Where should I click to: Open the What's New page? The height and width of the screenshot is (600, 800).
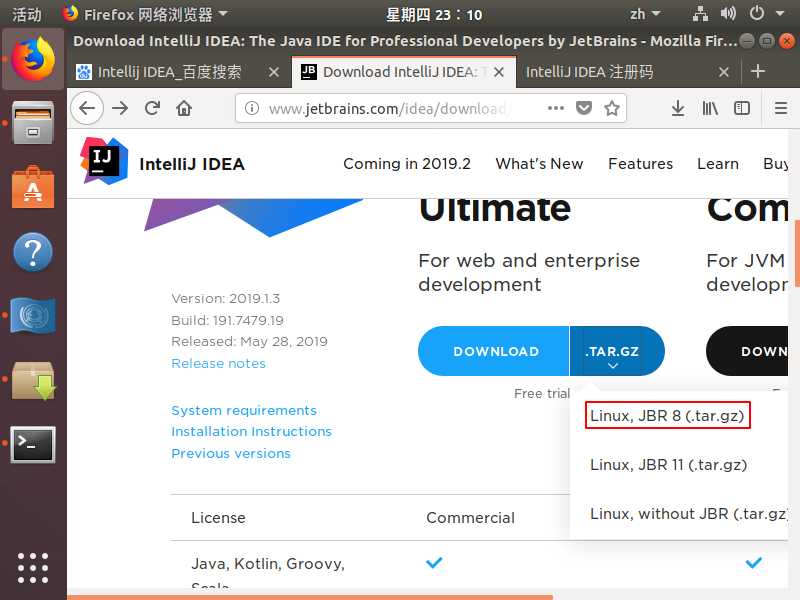539,164
